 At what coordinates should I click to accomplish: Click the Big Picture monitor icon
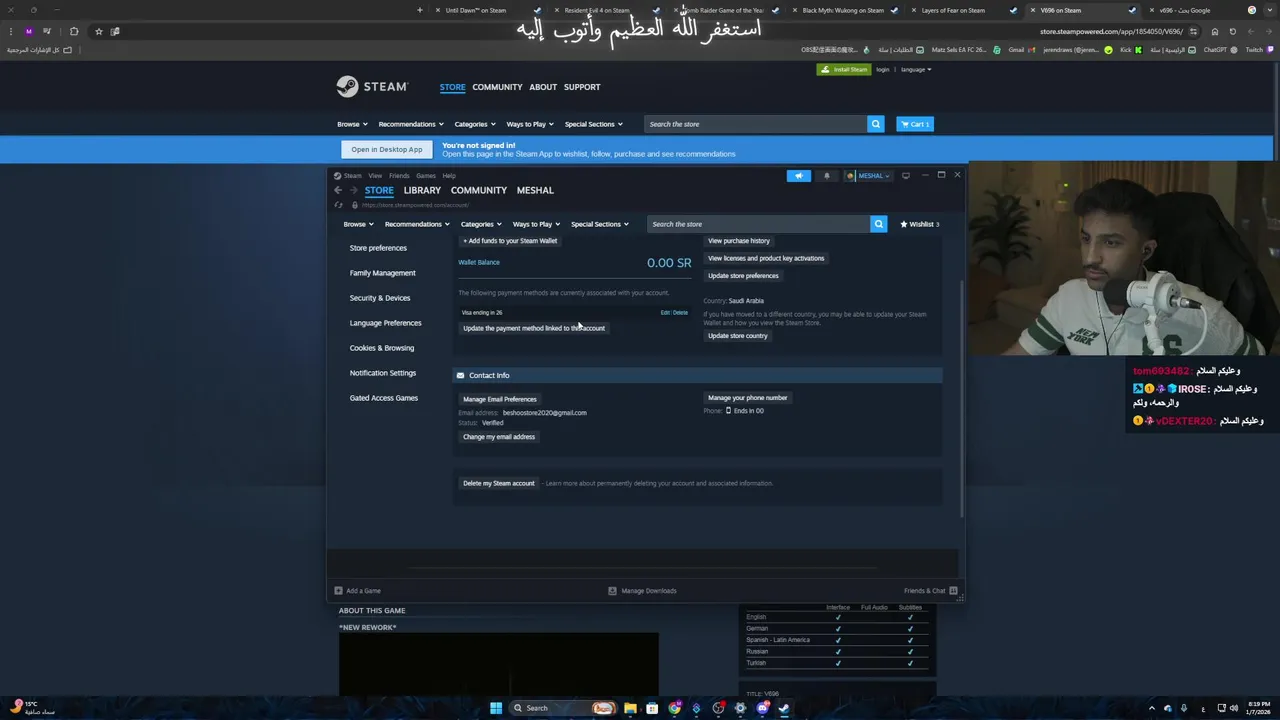[x=906, y=176]
